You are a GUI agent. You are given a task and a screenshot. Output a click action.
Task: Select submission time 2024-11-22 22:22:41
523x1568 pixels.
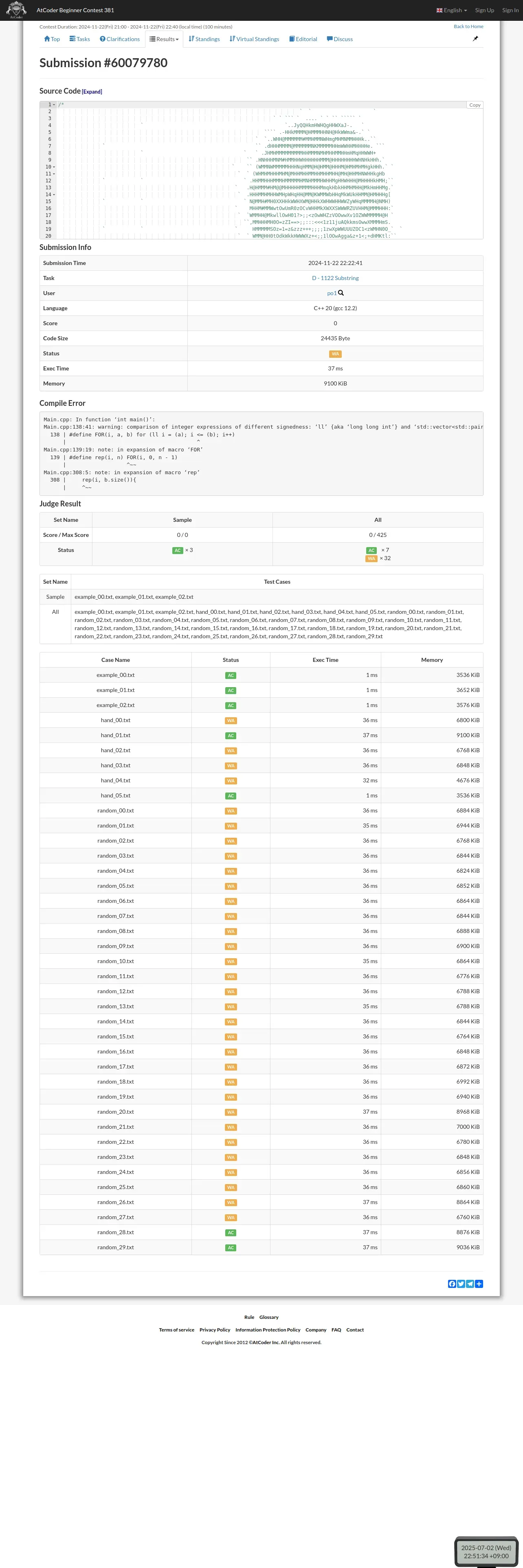click(335, 263)
